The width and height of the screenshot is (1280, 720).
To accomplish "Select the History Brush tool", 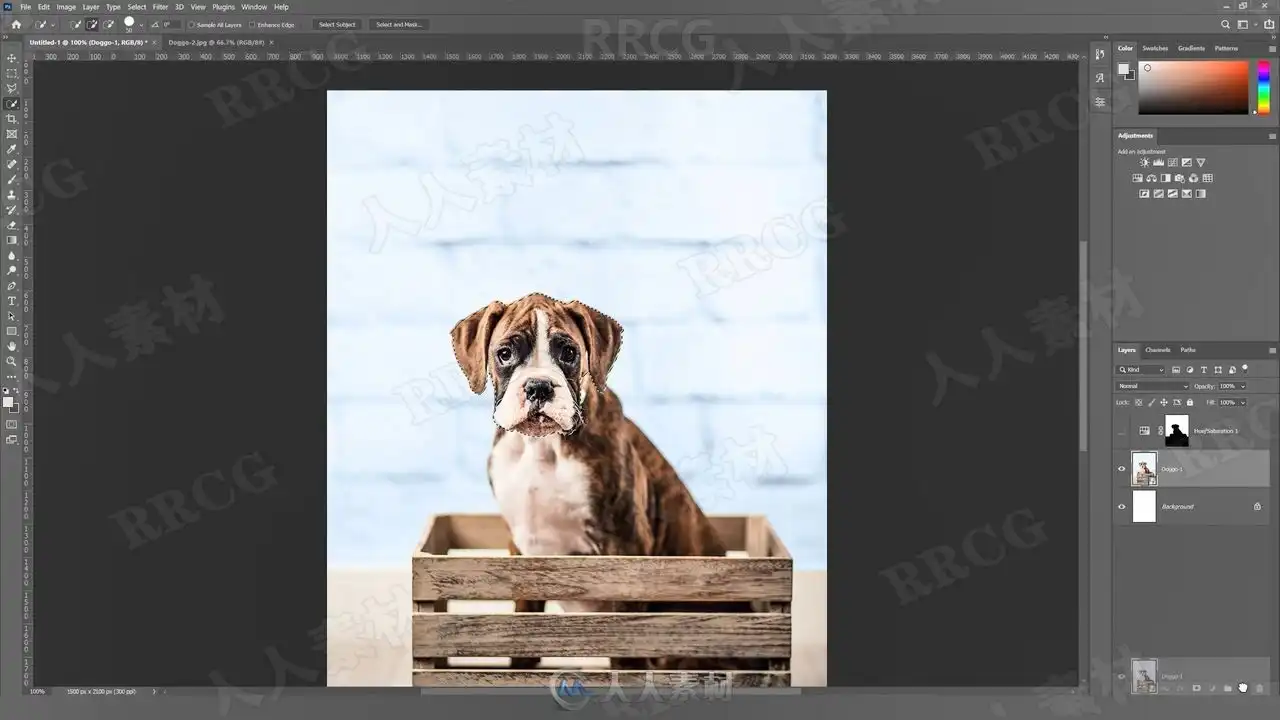I will [12, 210].
